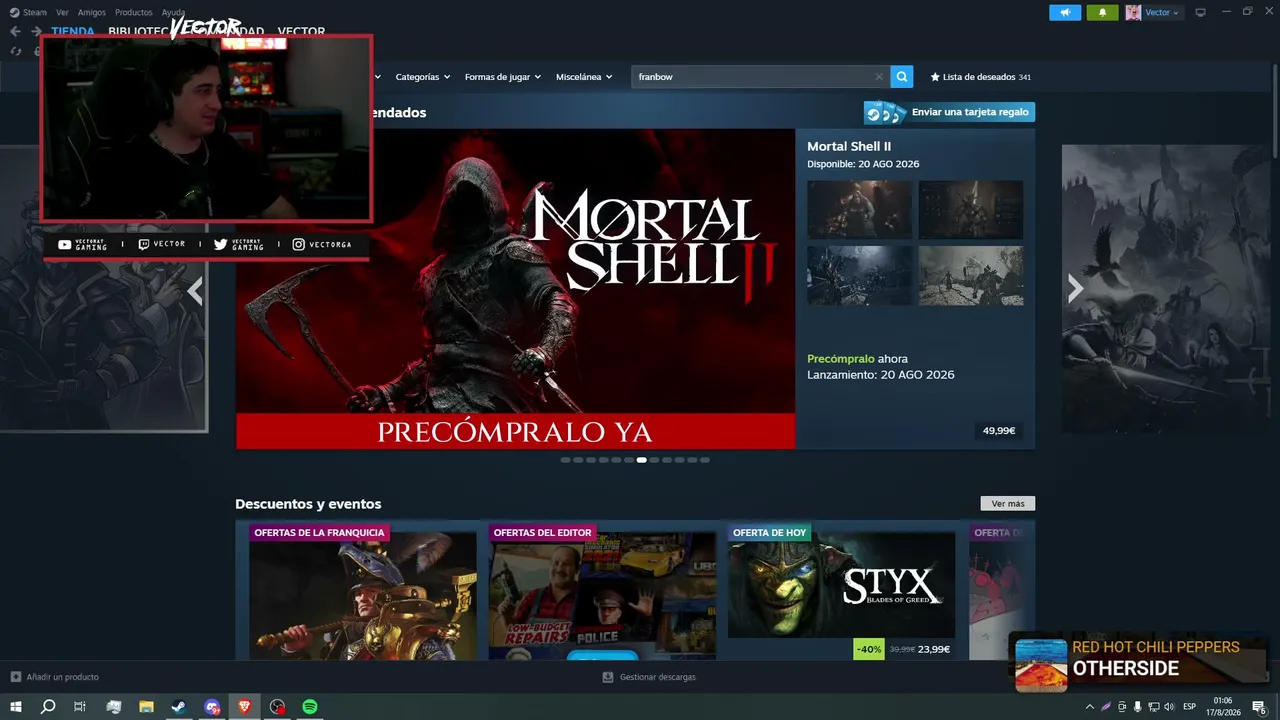The height and width of the screenshot is (720, 1280).
Task: Show hidden tray icons with the up chevron
Action: pyautogui.click(x=1089, y=707)
